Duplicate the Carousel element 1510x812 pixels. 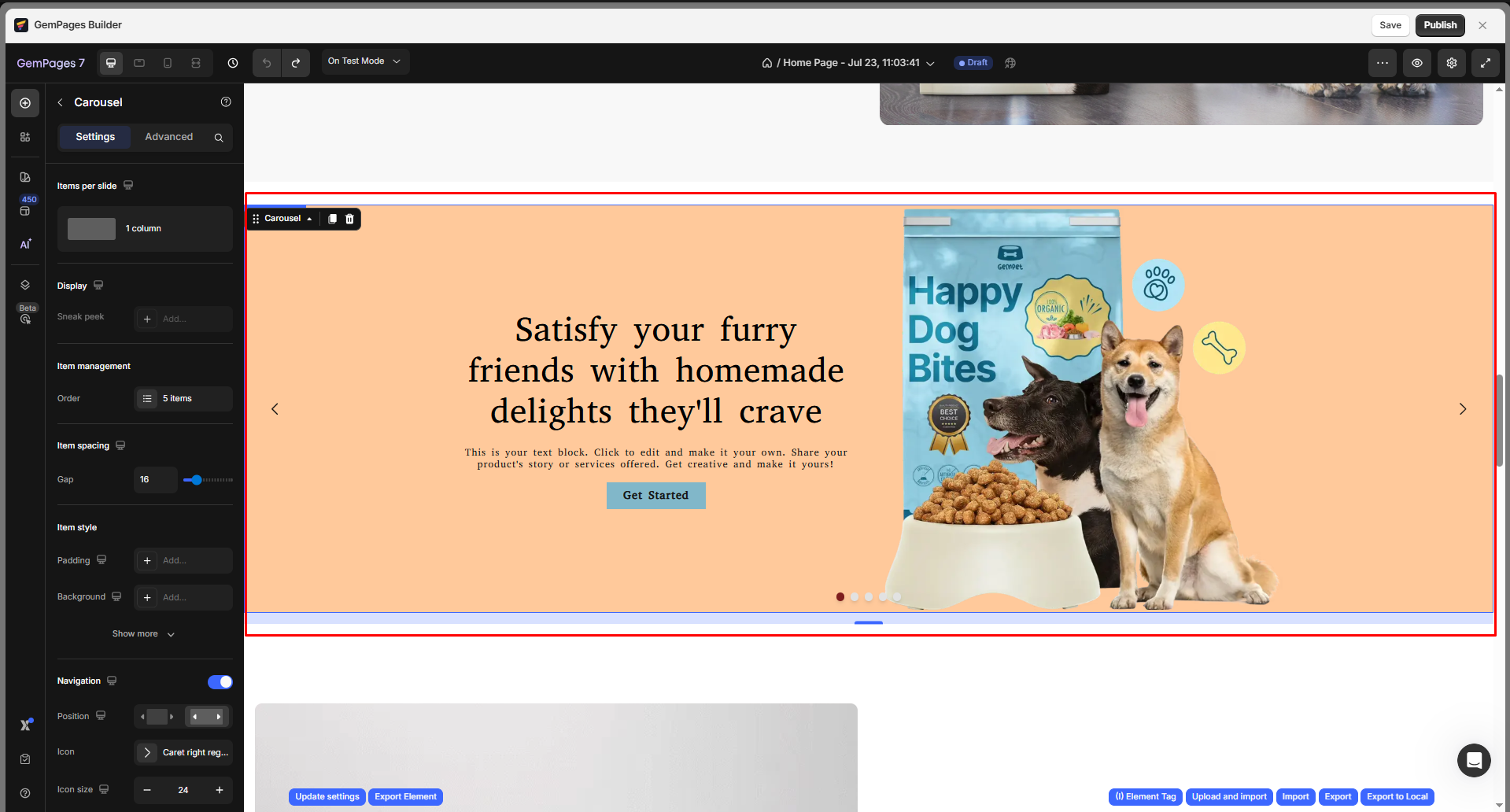[332, 219]
